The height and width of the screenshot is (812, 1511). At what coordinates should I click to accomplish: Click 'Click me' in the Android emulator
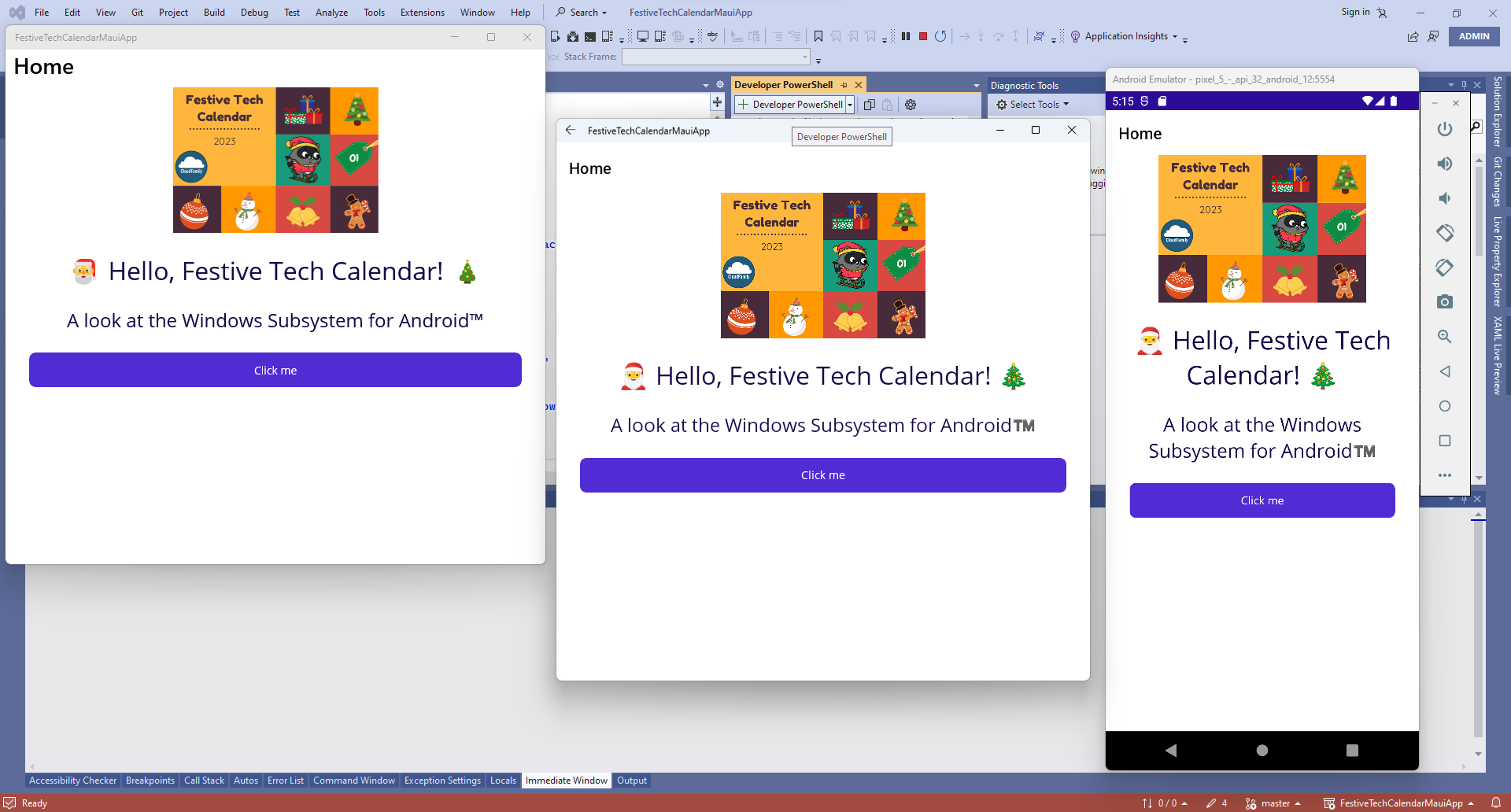tap(1262, 500)
